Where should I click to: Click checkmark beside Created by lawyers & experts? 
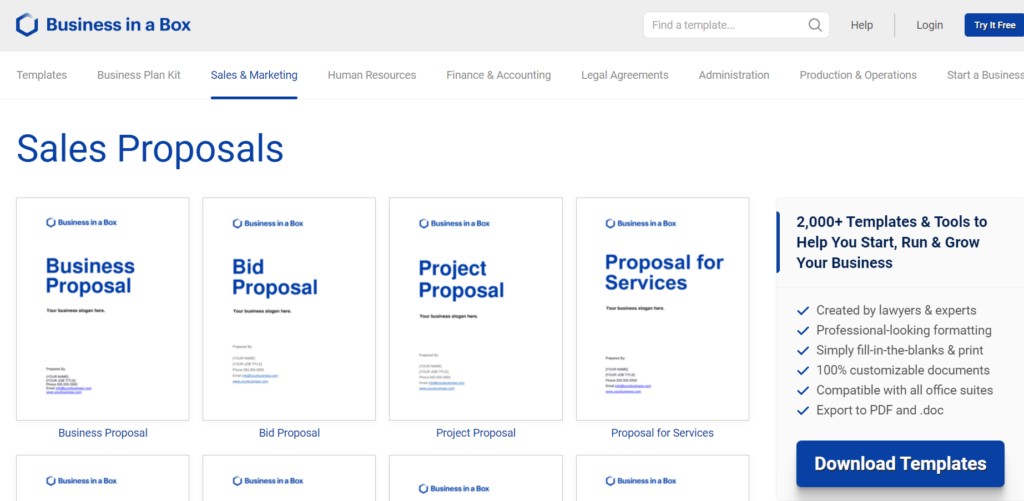coord(803,310)
